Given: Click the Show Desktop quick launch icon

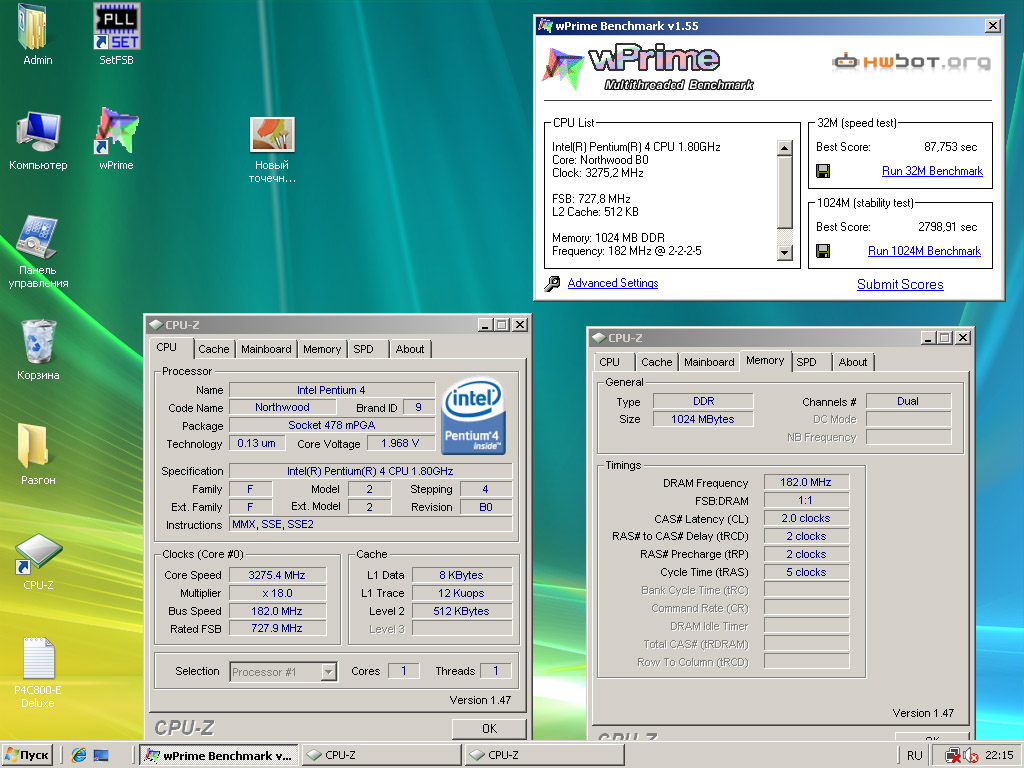Looking at the screenshot, I should click(x=101, y=755).
